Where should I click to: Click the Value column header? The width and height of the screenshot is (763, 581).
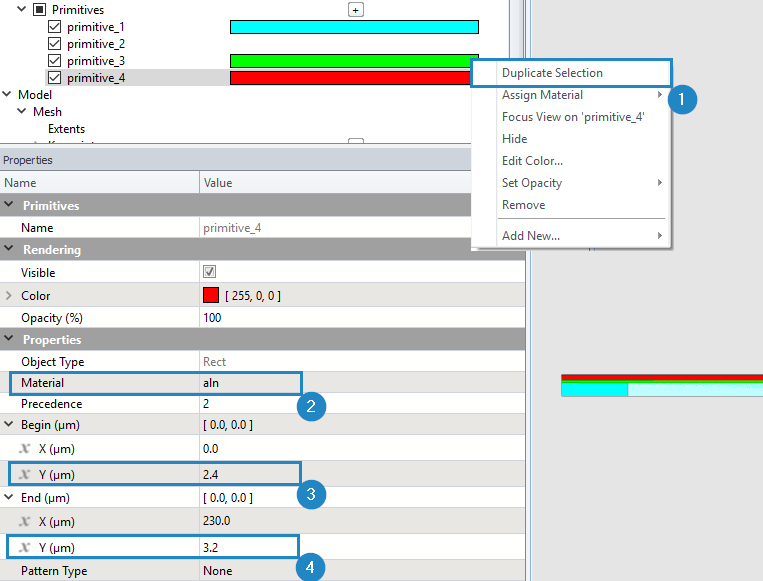click(335, 182)
